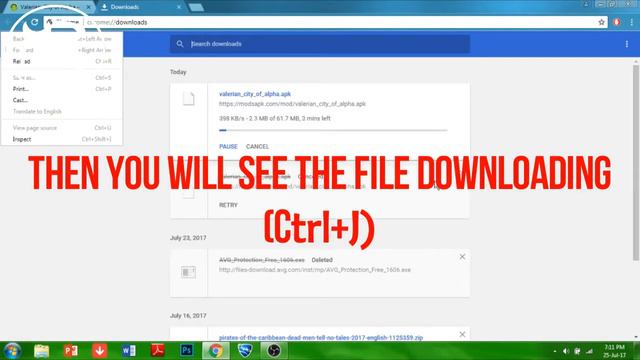Open Microsoft Word from taskbar

pos(129,351)
